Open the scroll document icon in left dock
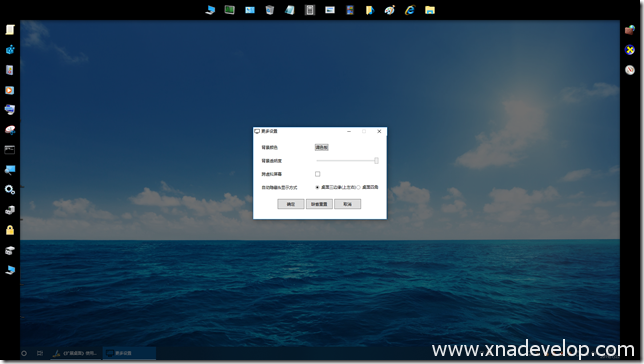The image size is (644, 364). (10, 30)
